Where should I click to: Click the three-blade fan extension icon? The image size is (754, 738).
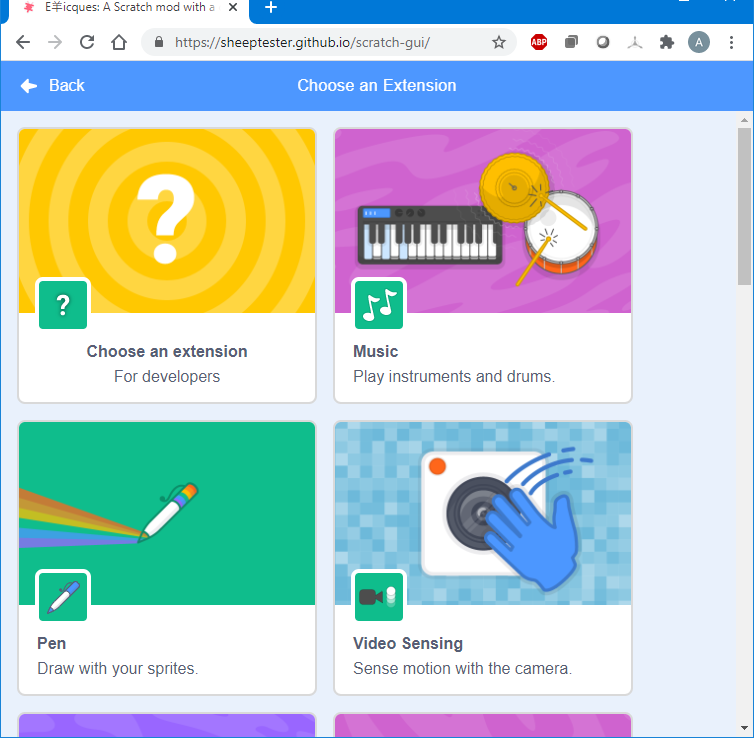(635, 43)
